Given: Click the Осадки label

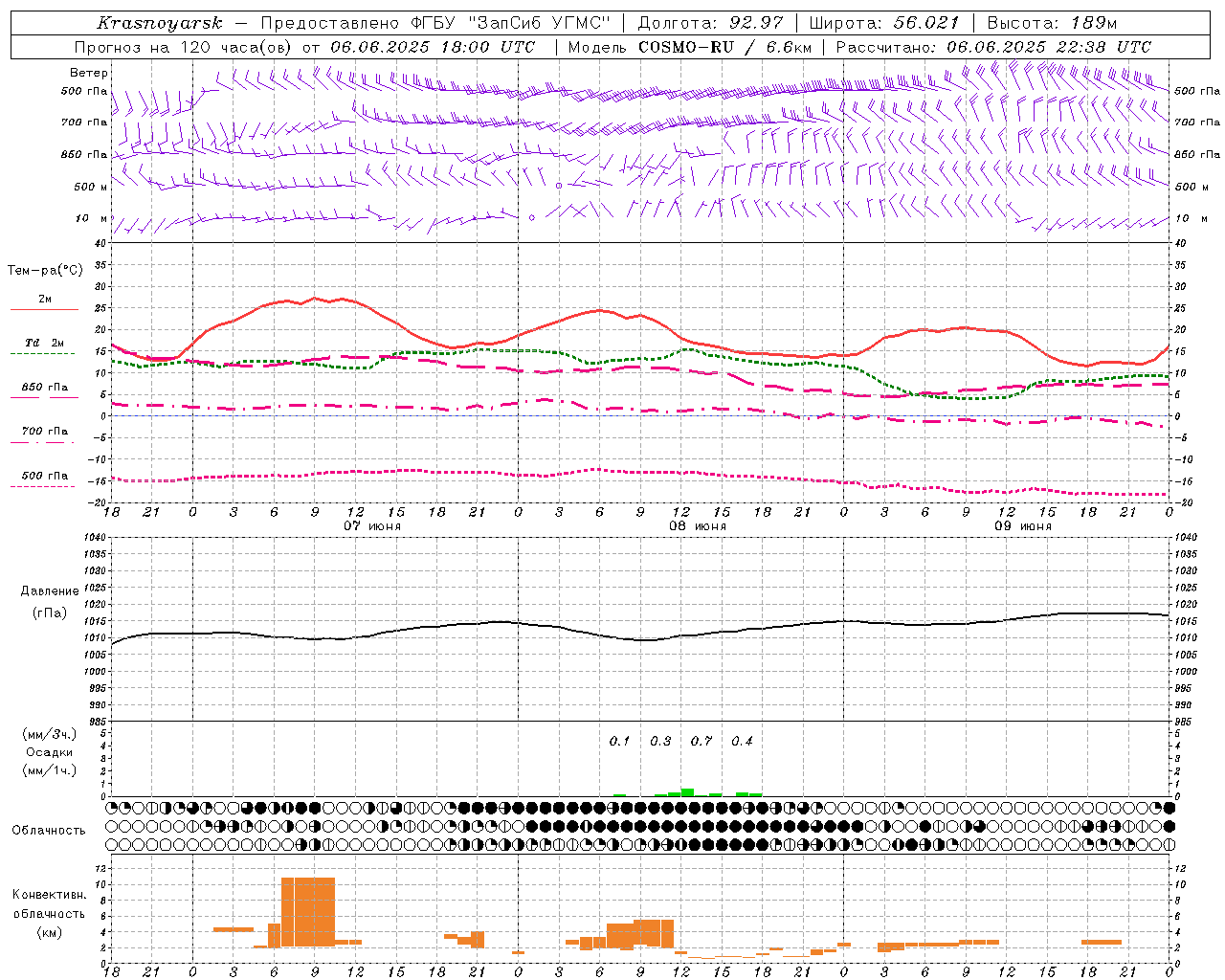Looking at the screenshot, I should coord(50,752).
